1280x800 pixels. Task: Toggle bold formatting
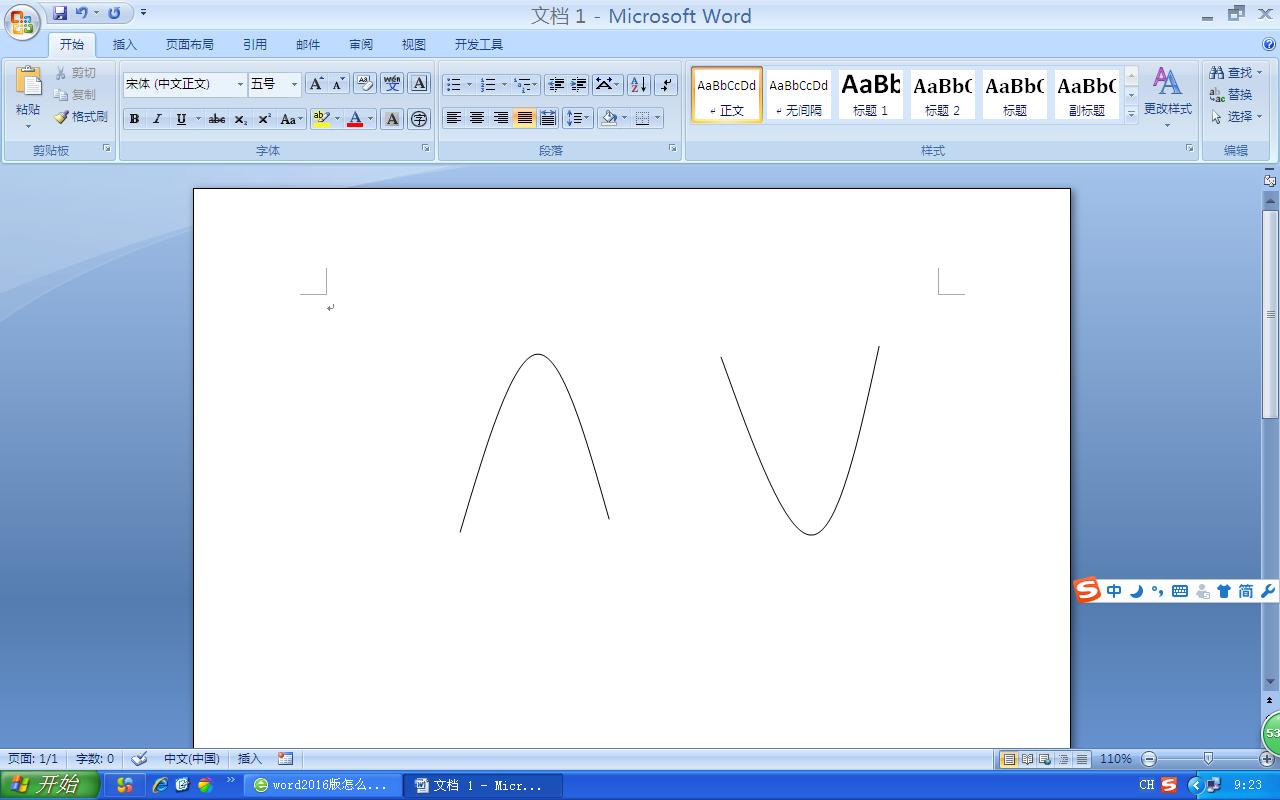134,119
